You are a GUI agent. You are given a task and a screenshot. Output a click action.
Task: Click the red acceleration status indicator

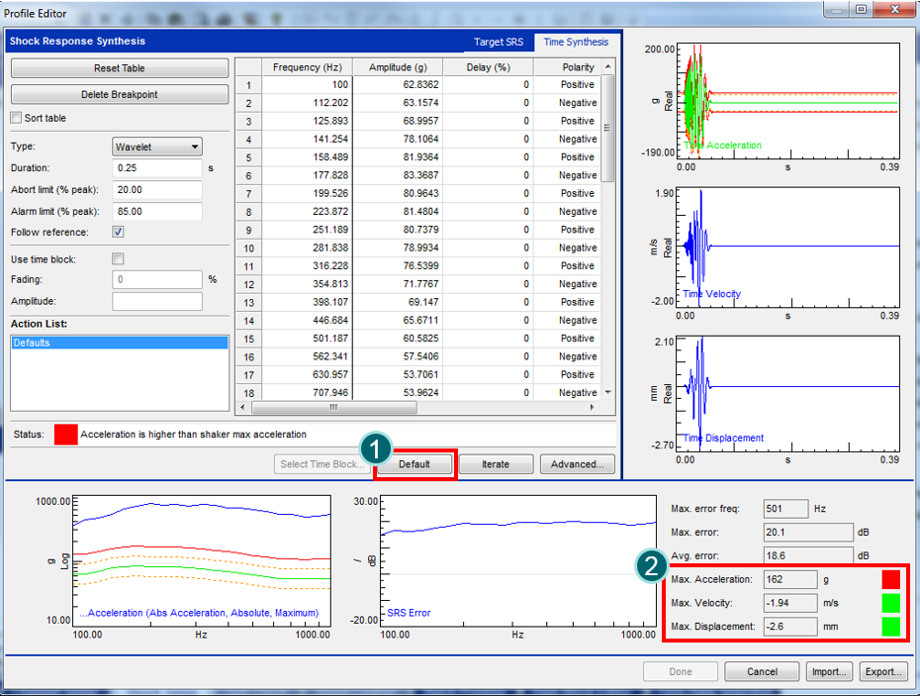click(891, 579)
